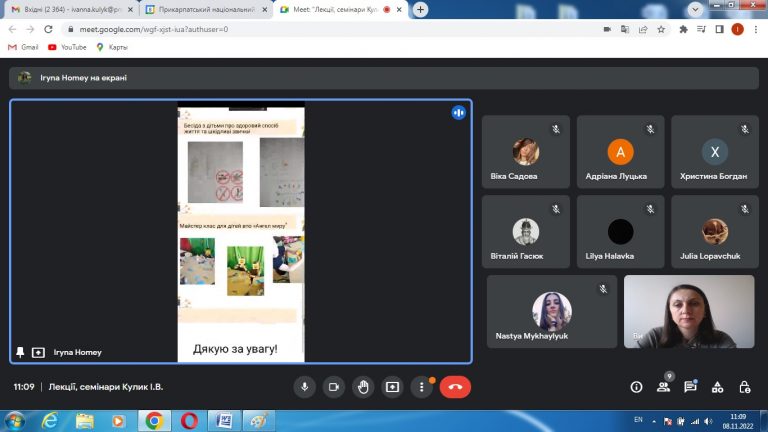Switch to the Прикарпатський національний tab
Image resolution: width=768 pixels, height=432 pixels.
(206, 9)
